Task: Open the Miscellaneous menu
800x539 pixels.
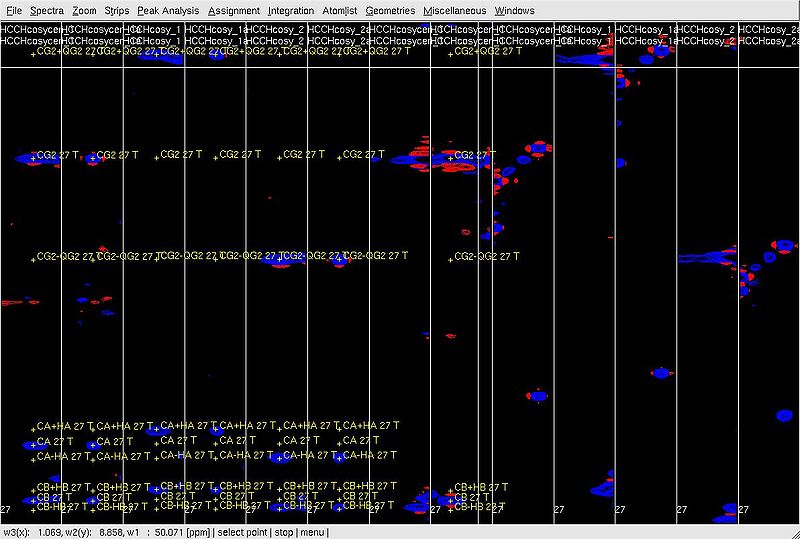Action: click(455, 10)
